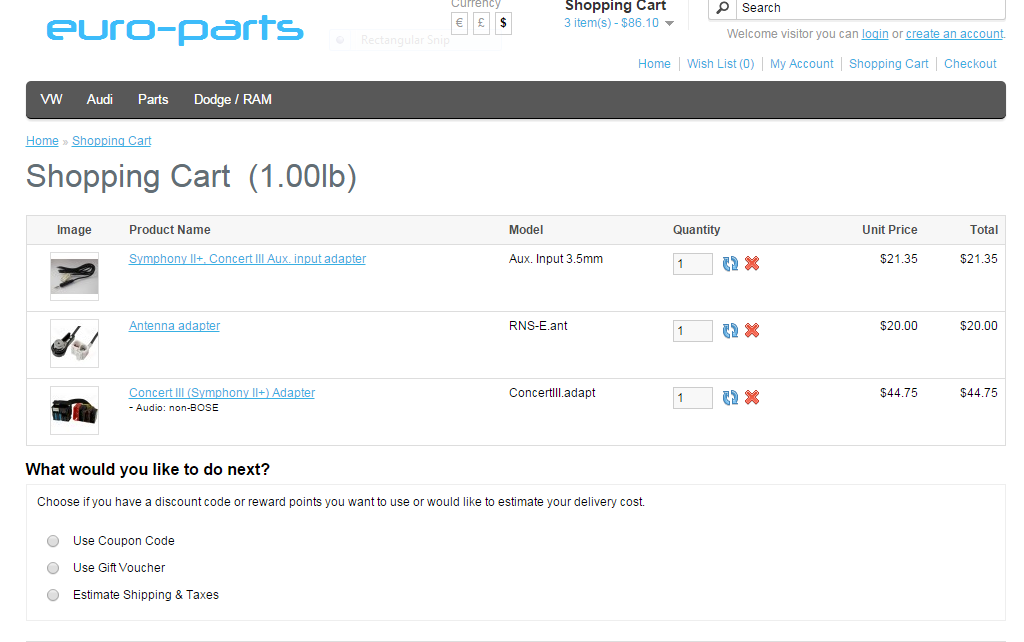
Task: Open the Audi menu
Action: [x=100, y=99]
